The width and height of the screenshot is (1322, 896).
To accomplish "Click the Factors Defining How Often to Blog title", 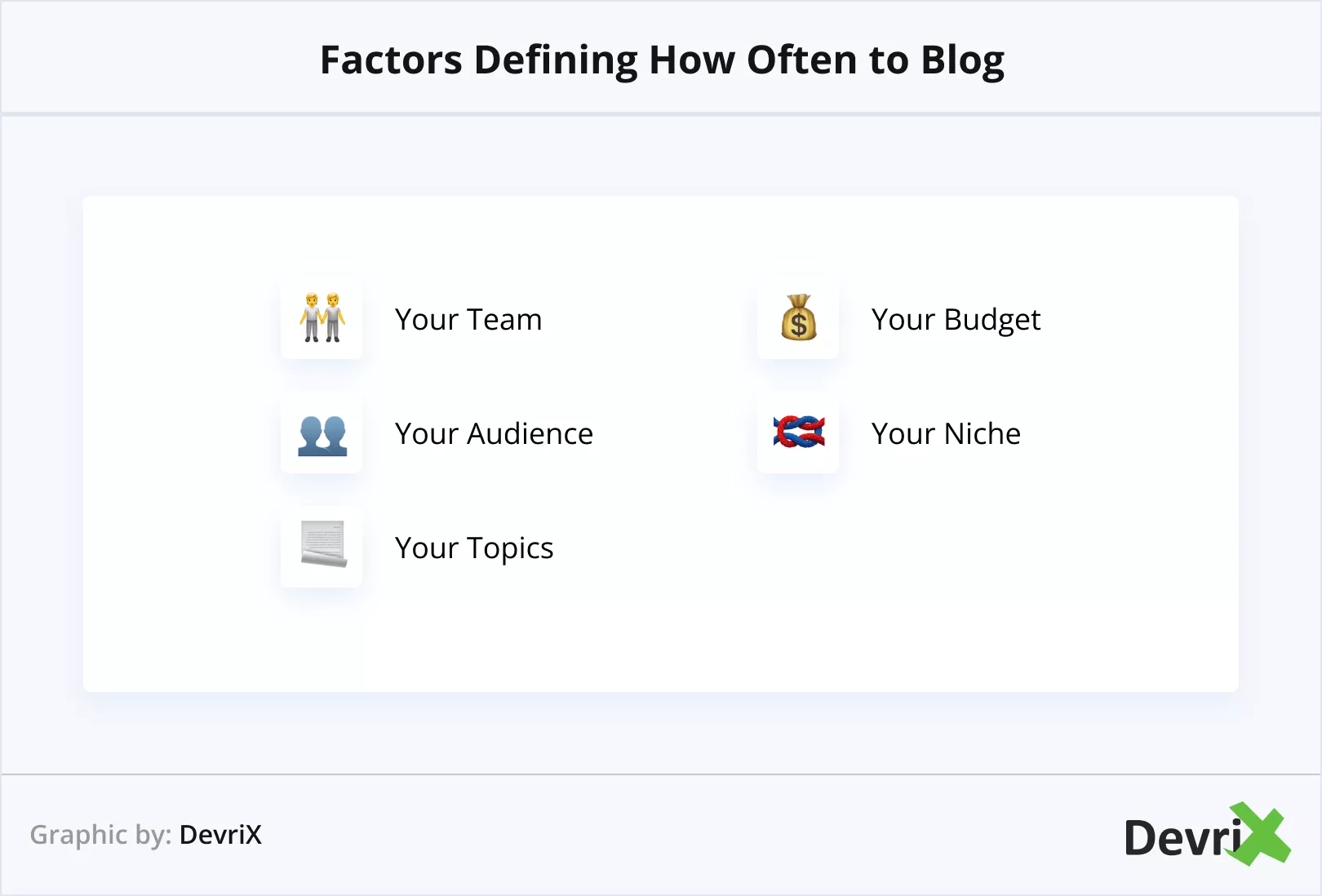I will pos(662,60).
